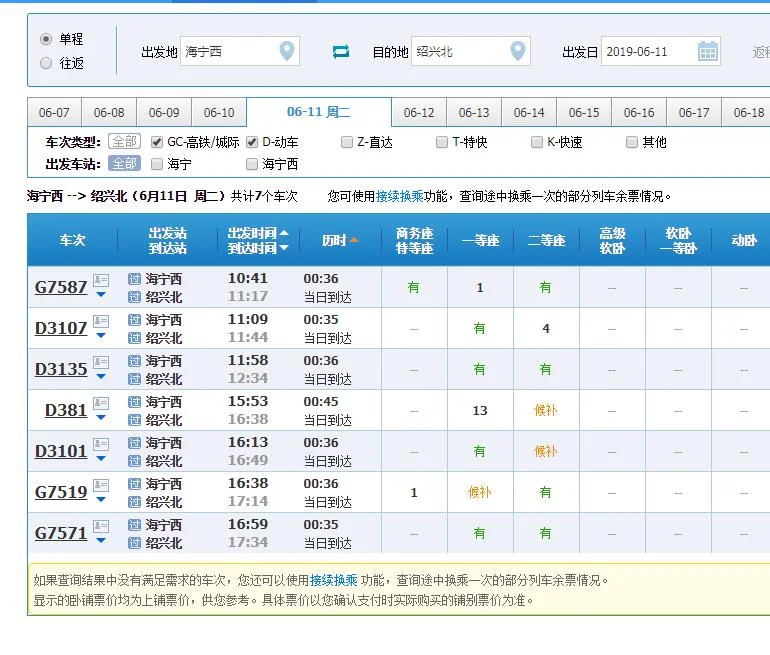The width and height of the screenshot is (770, 655).
Task: Click the pass-through icon beside 绍兴北 for G7571
Action: click(134, 543)
